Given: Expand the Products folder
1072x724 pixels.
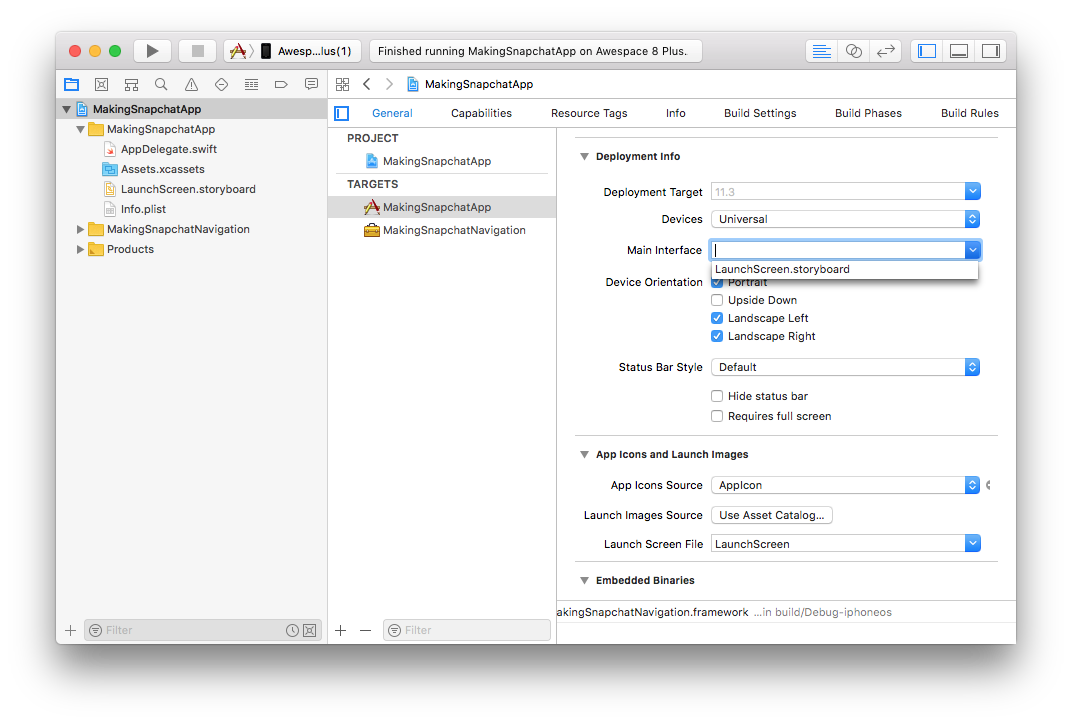Looking at the screenshot, I should click(81, 250).
